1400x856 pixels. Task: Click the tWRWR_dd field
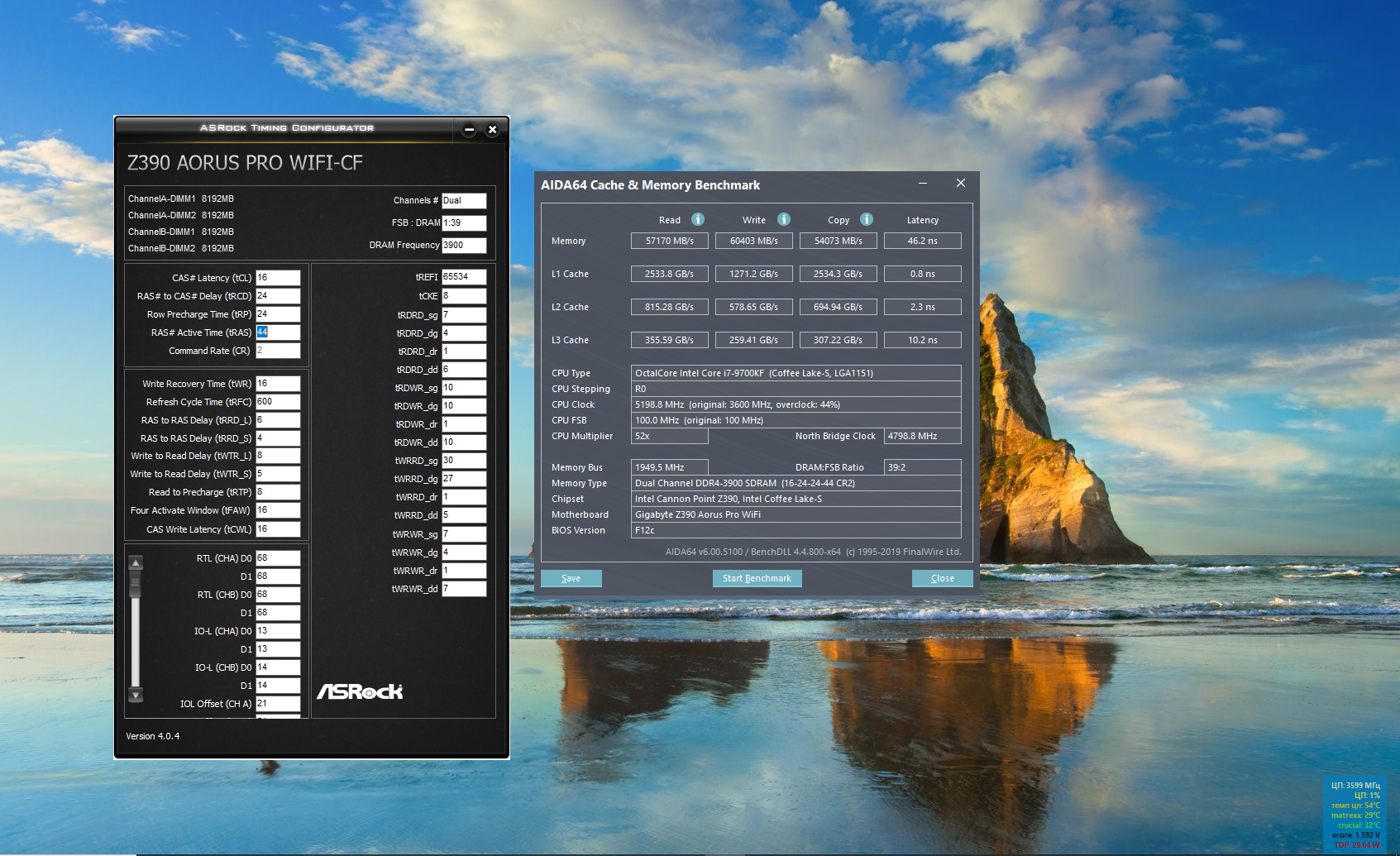[464, 589]
